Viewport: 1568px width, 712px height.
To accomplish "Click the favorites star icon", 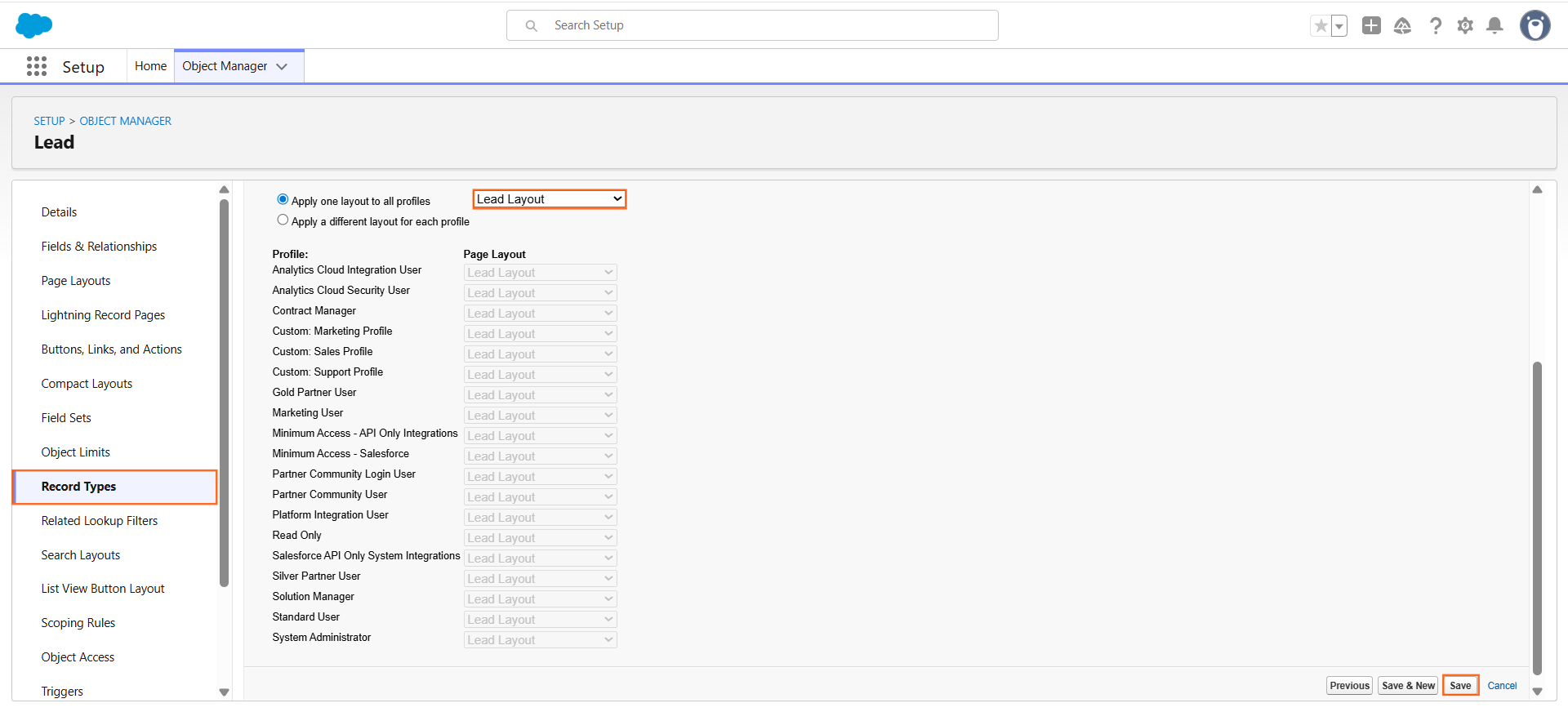I will [x=1321, y=26].
